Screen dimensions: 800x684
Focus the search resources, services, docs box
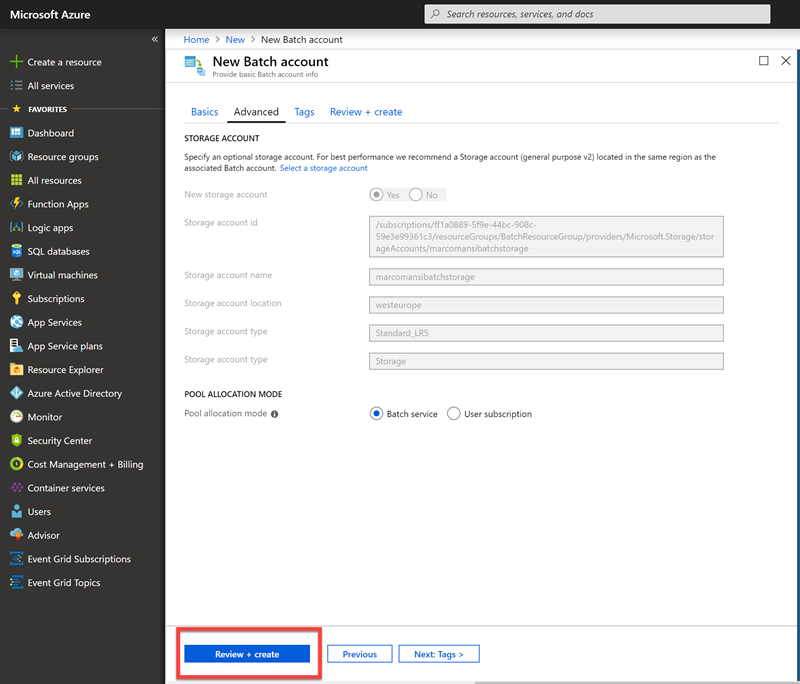pos(597,14)
